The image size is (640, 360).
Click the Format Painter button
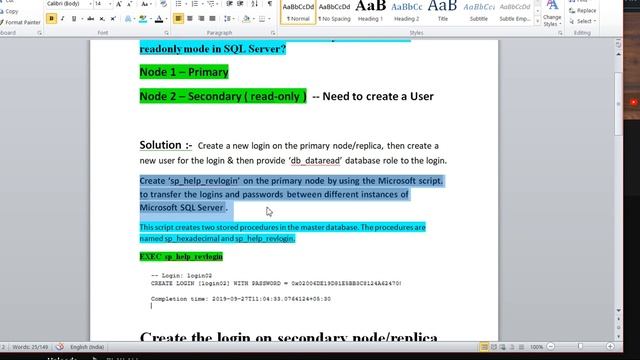20,22
